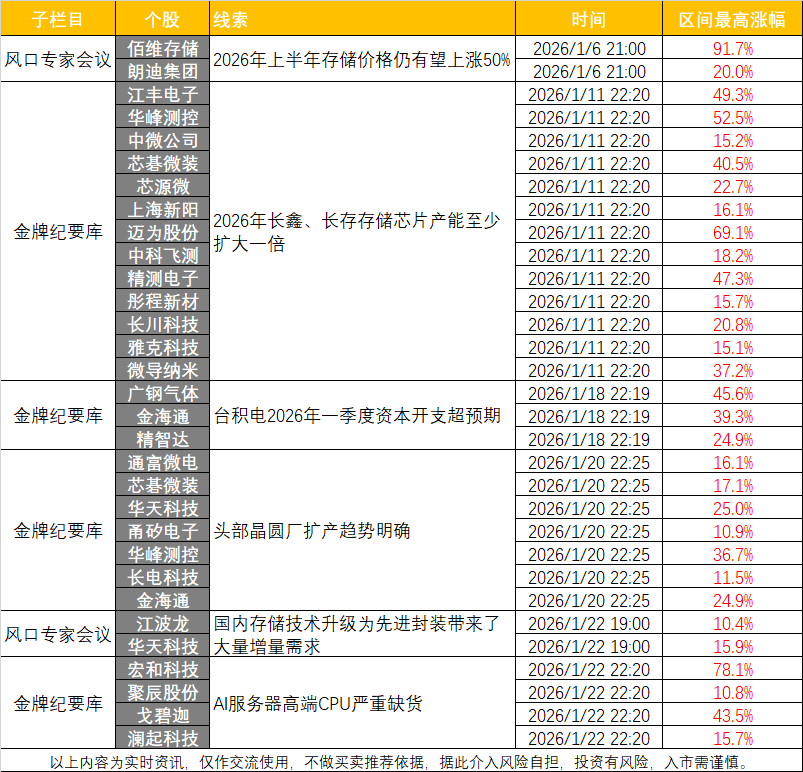Select the 朗迪集团 stock cell
This screenshot has height=772, width=803.
point(163,71)
